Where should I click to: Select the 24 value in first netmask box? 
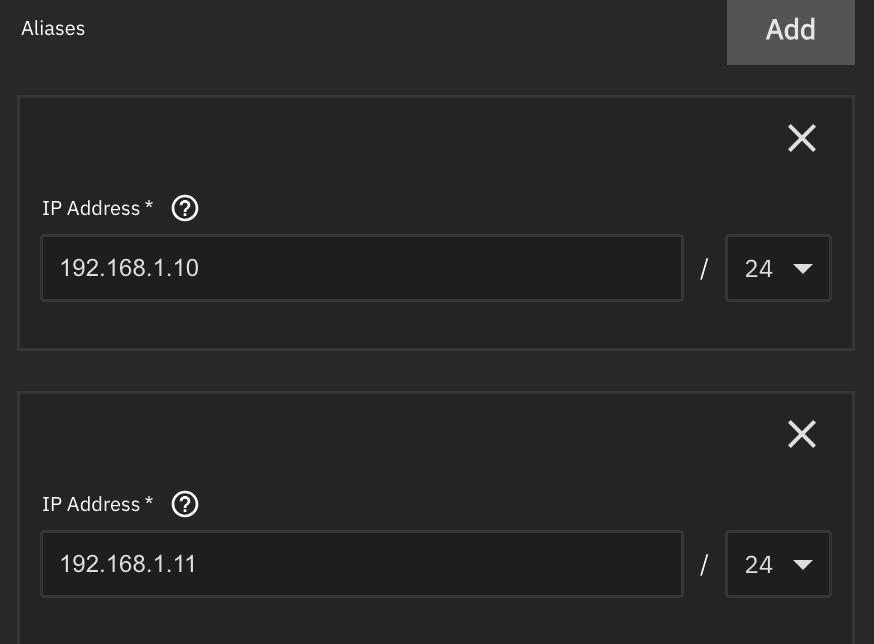pos(759,269)
